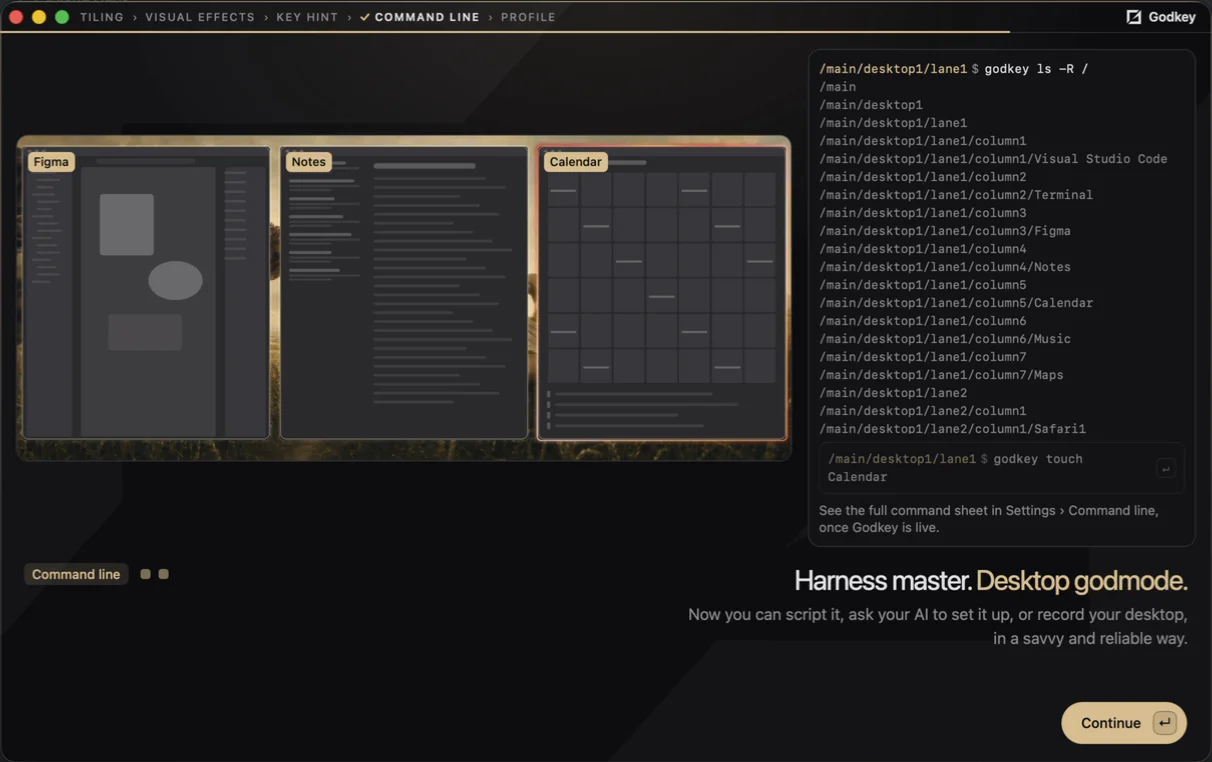Select the Calendar window thumbnail
The image size is (1212, 762).
tap(662, 293)
